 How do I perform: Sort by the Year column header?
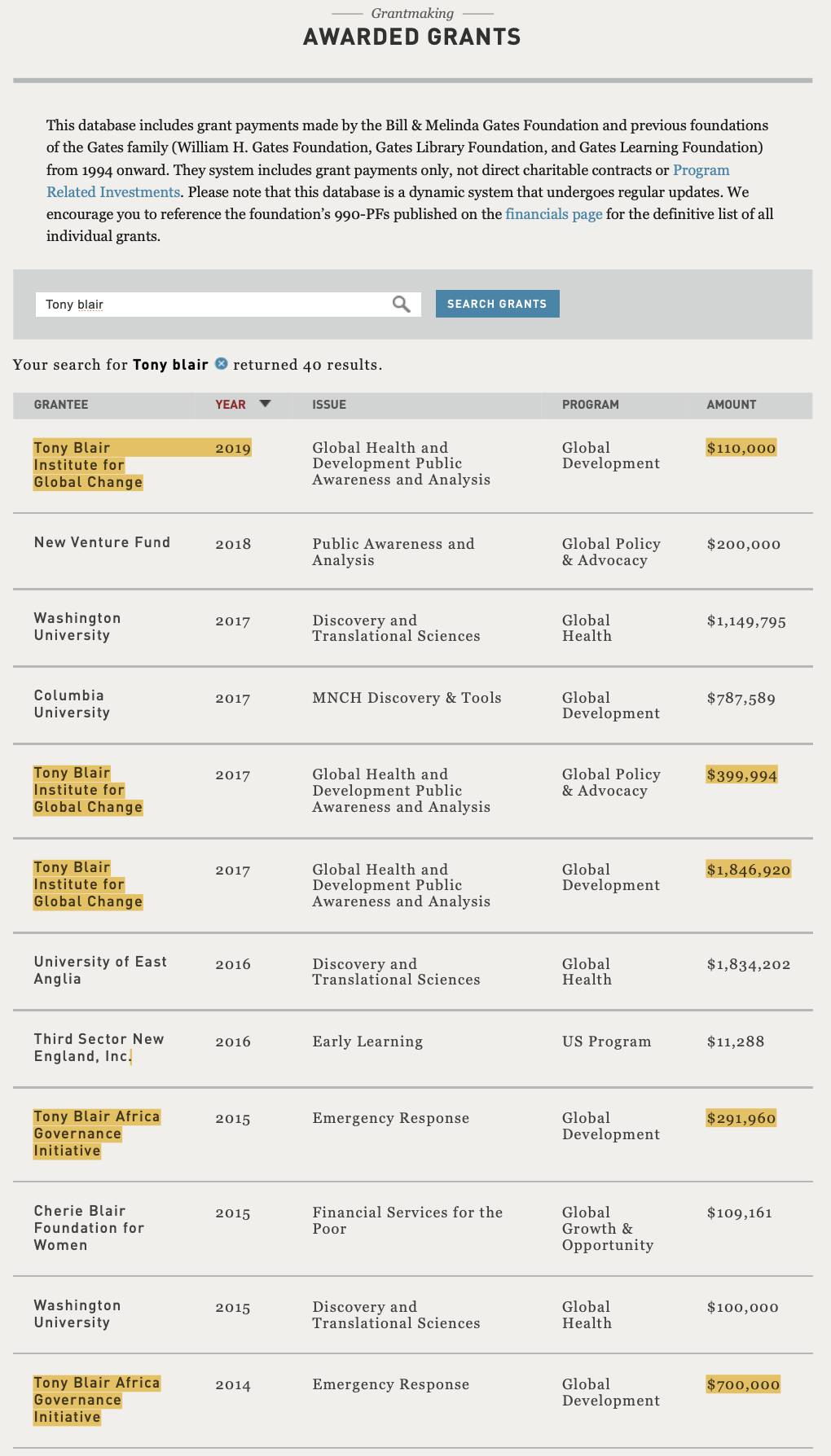(x=231, y=405)
